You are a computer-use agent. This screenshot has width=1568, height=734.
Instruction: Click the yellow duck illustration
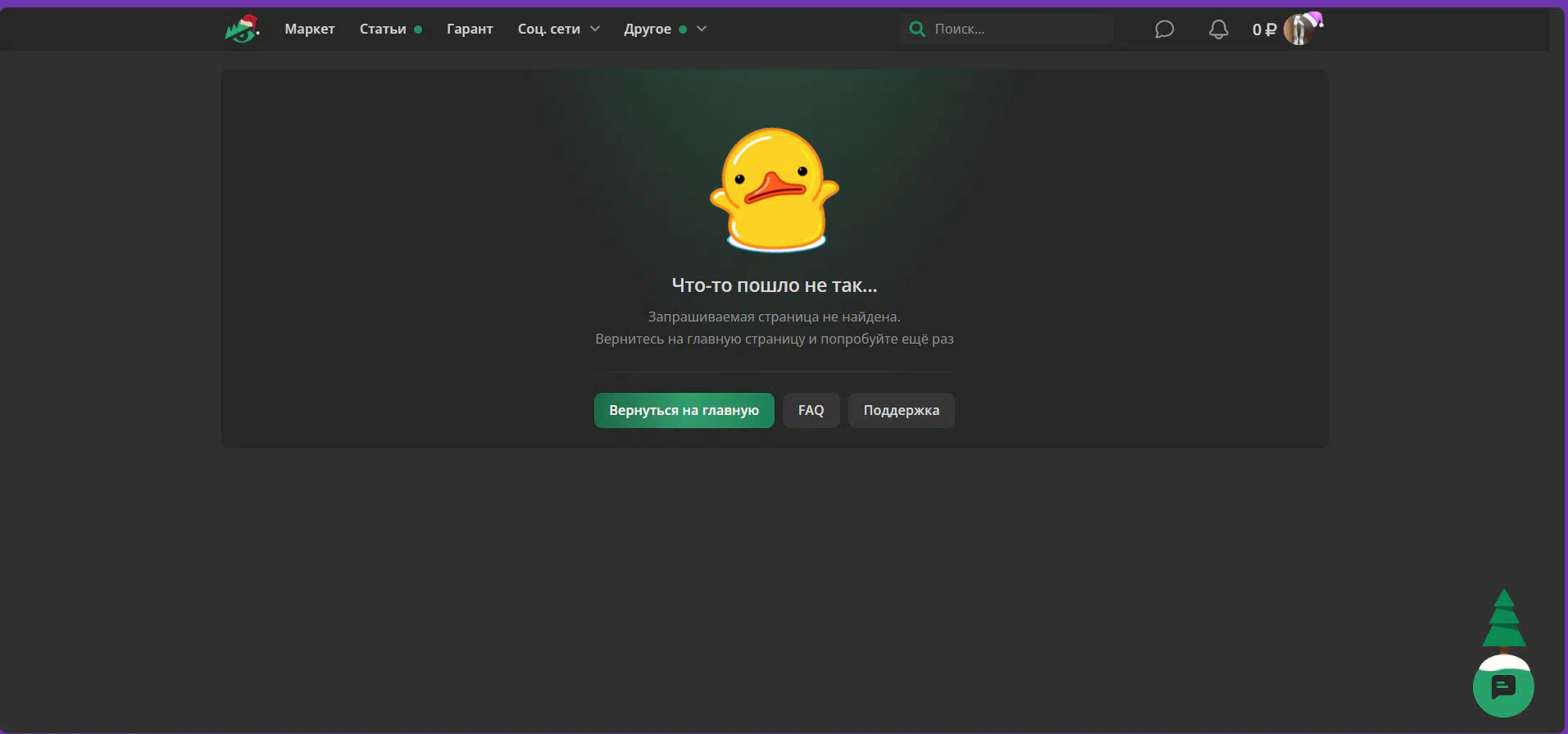(775, 189)
